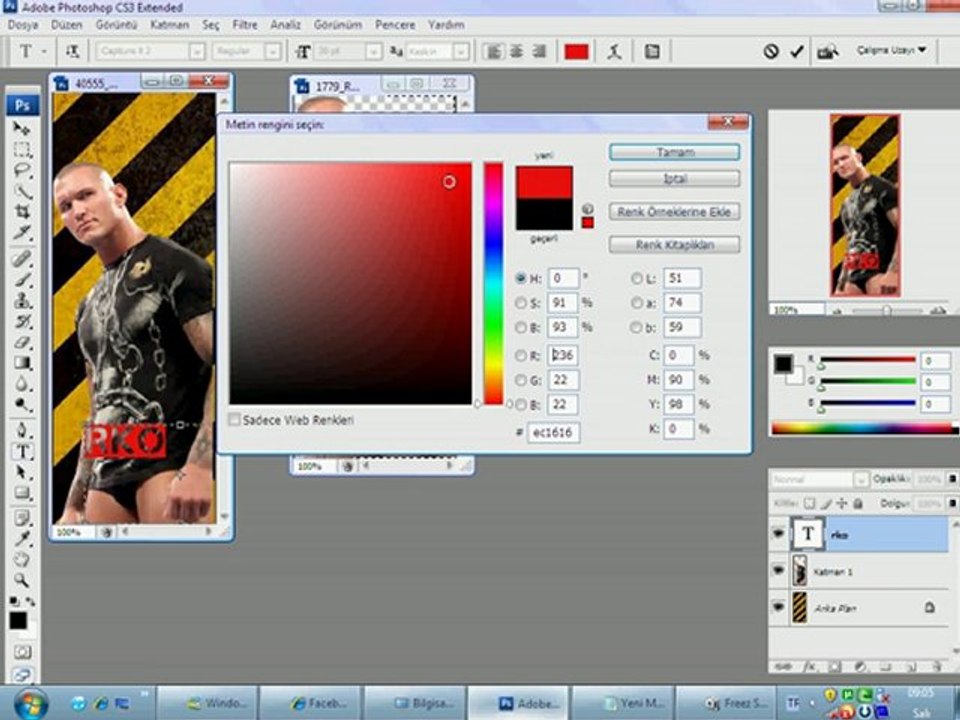Select the Lasso tool

pos(21,170)
